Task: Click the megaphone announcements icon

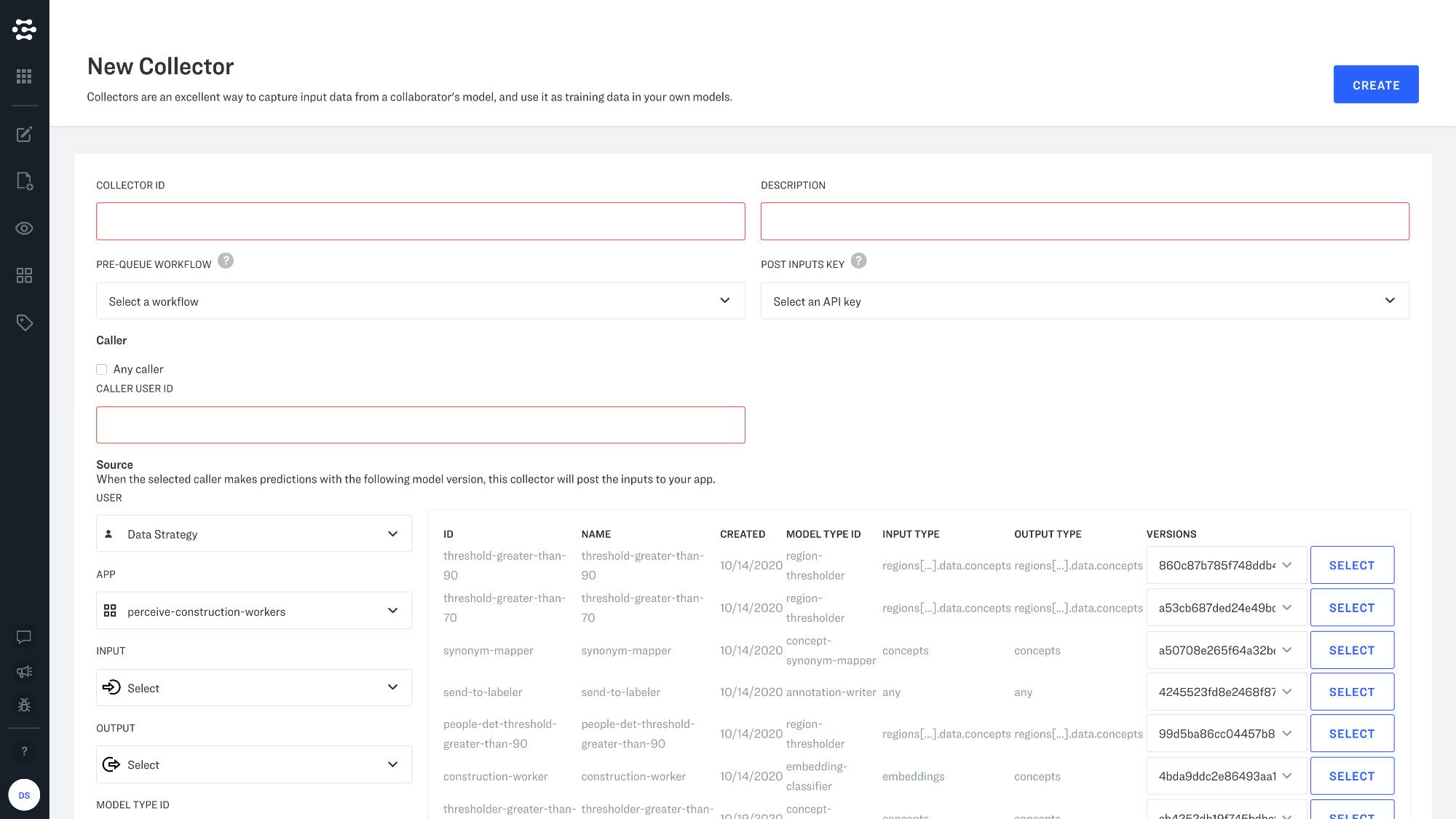Action: [24, 671]
